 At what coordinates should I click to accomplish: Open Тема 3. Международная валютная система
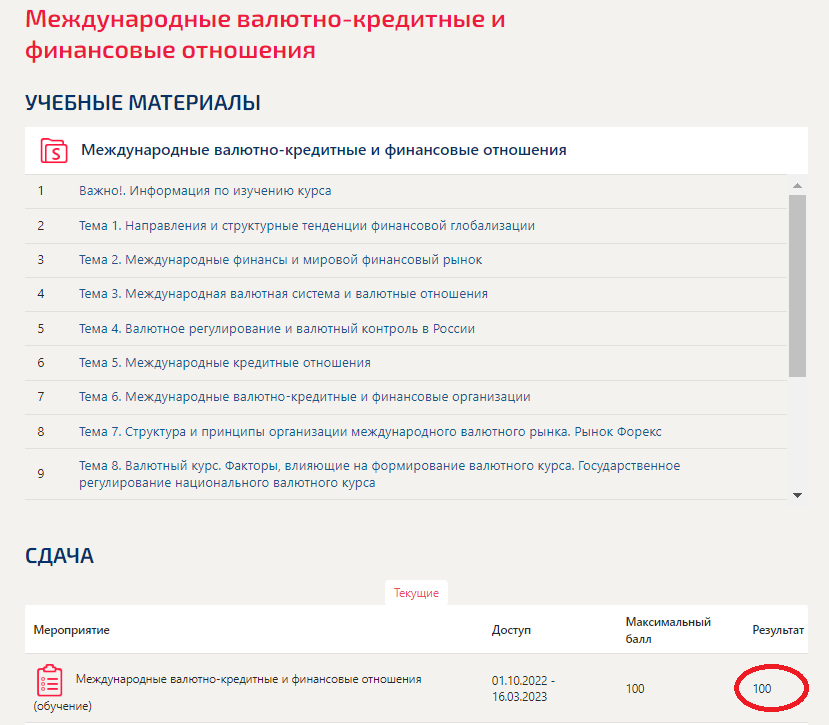pyautogui.click(x=283, y=294)
